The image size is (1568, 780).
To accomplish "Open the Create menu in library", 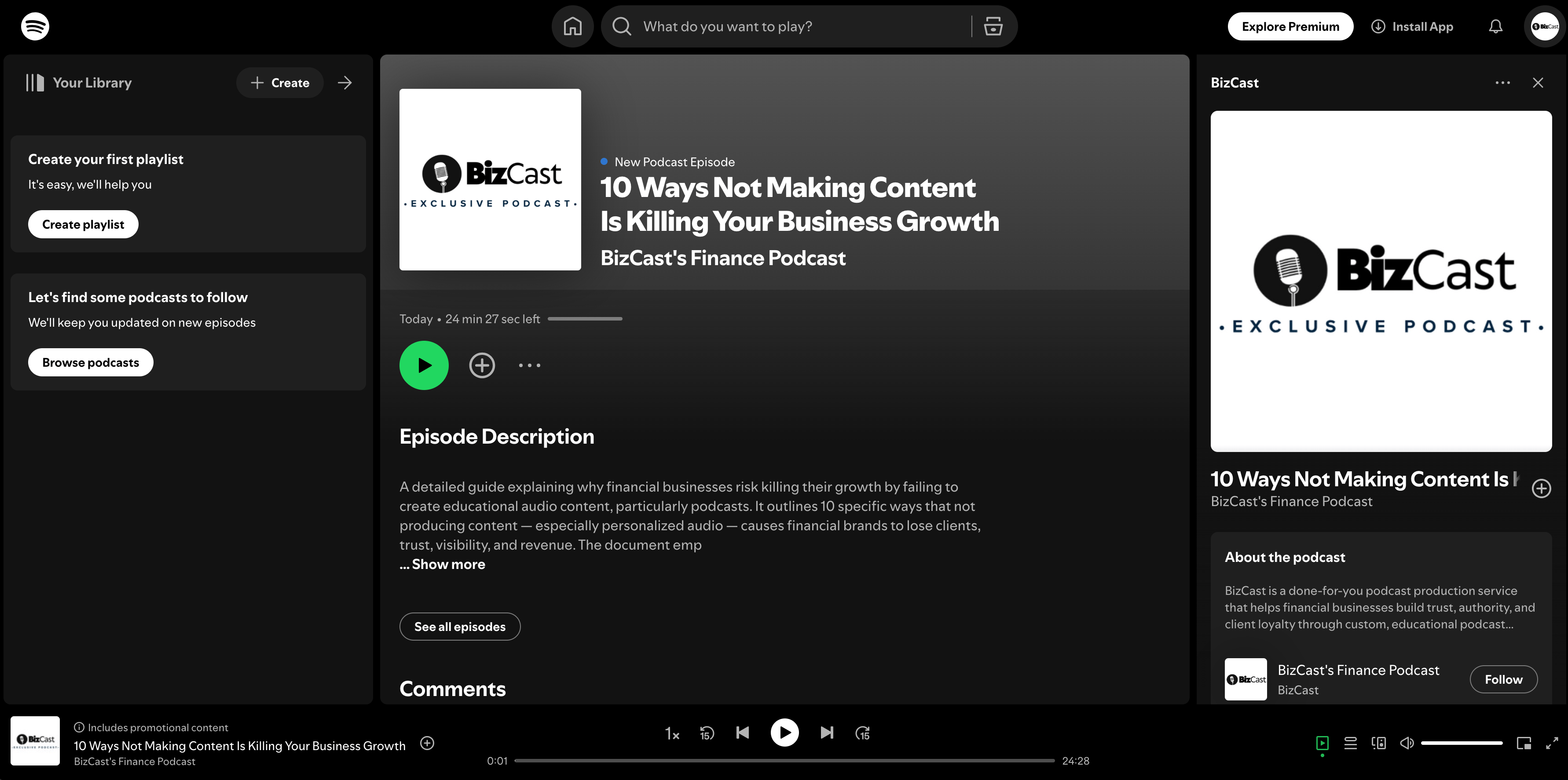I will tap(279, 83).
